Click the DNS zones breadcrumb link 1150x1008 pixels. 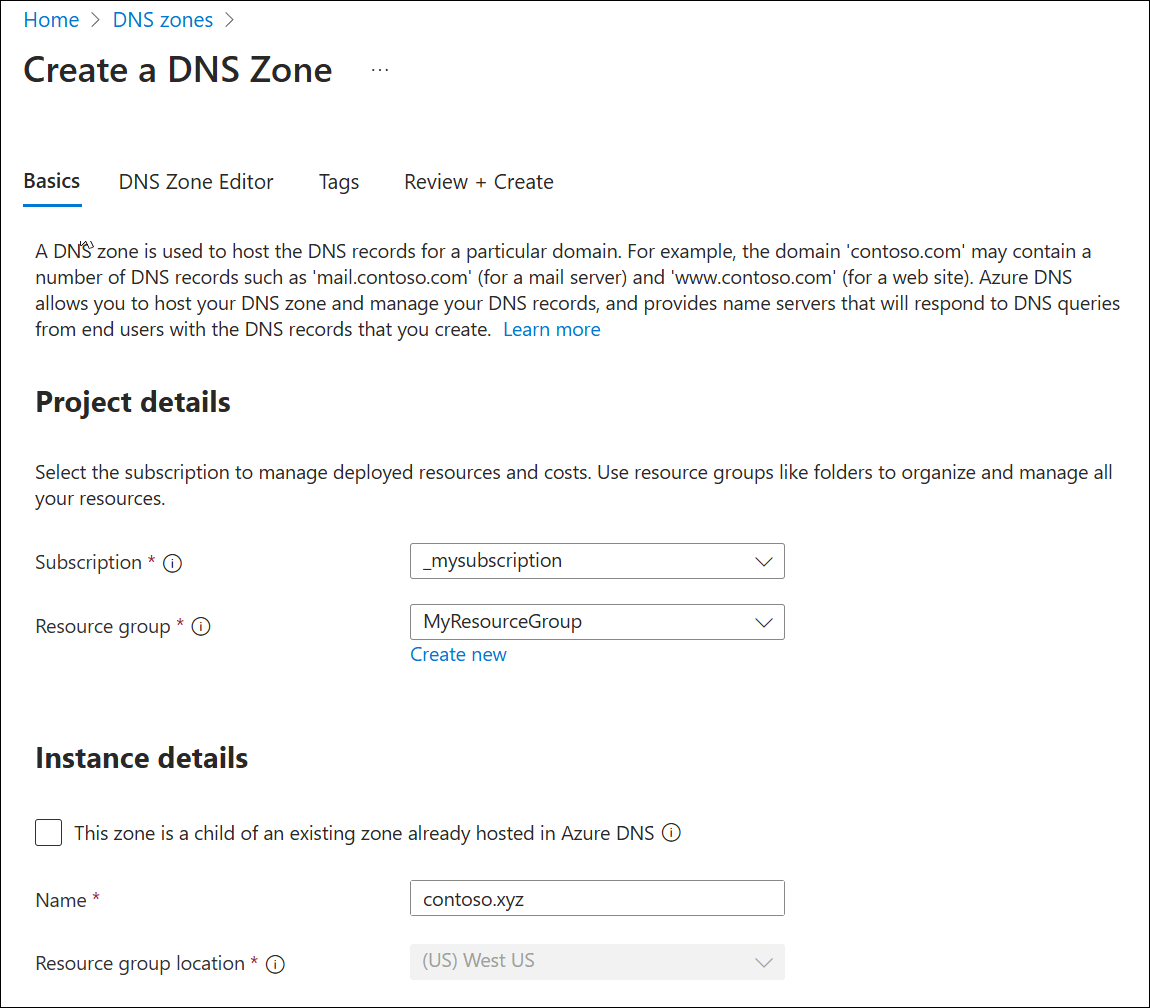pos(162,19)
